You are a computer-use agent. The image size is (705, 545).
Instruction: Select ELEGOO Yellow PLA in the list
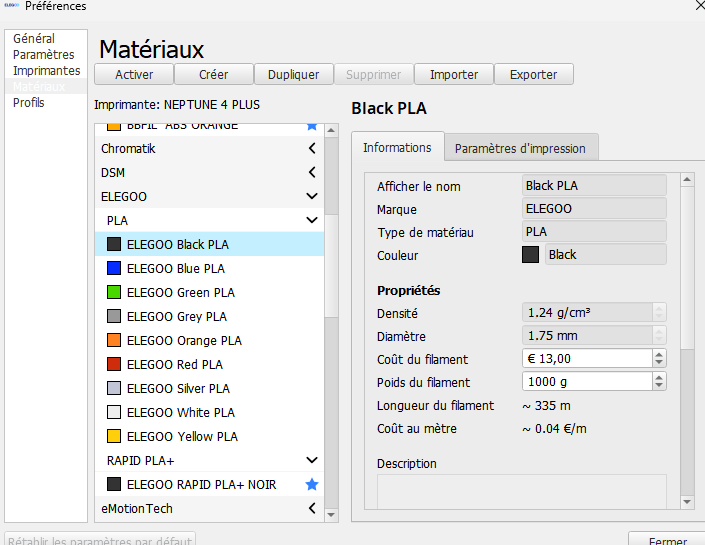point(210,436)
